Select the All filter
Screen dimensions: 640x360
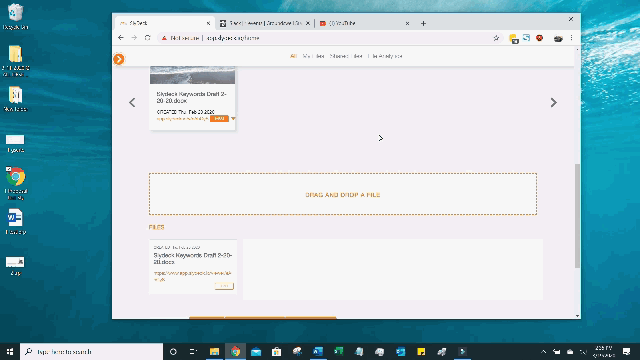click(x=293, y=56)
